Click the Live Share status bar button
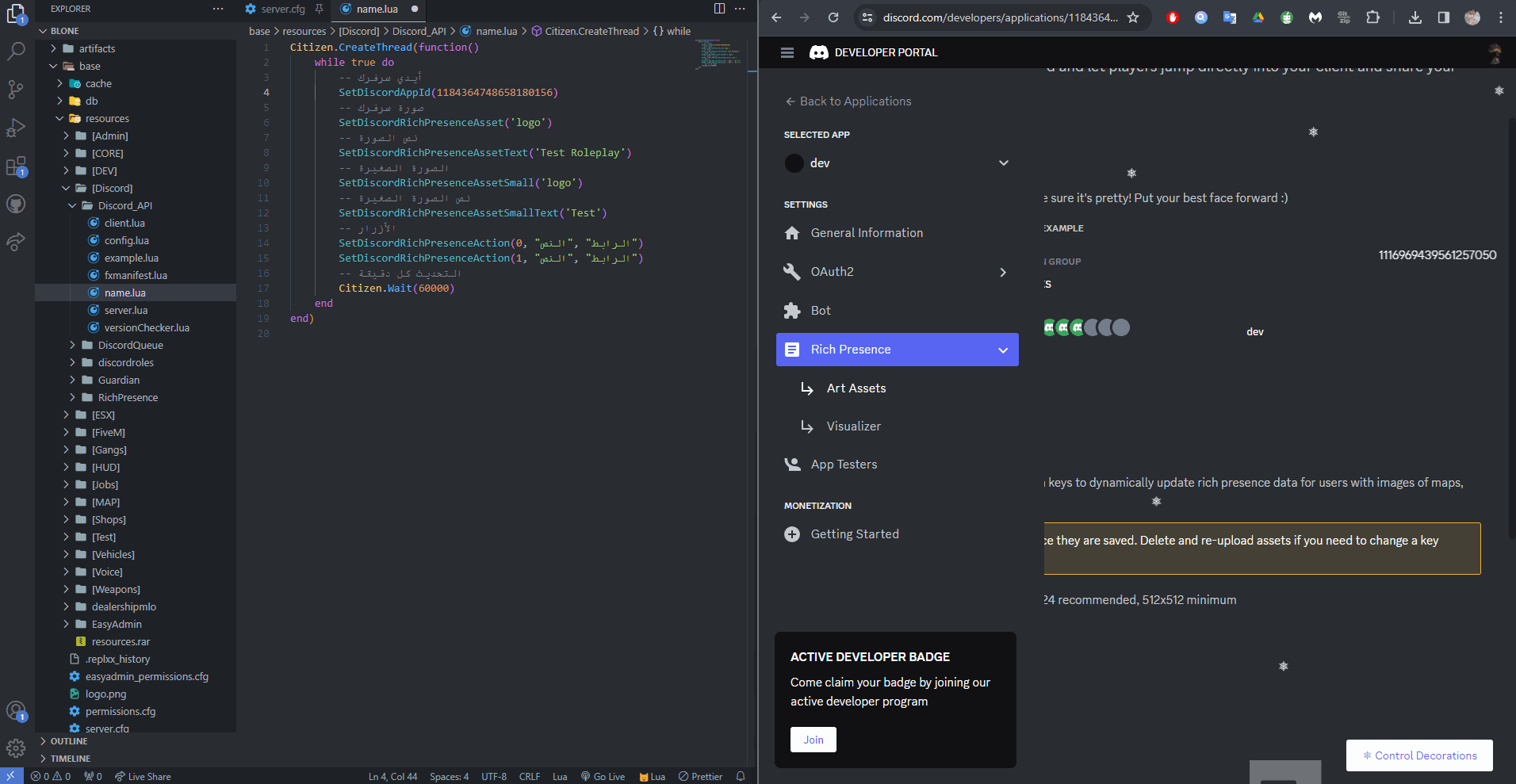 click(x=143, y=777)
